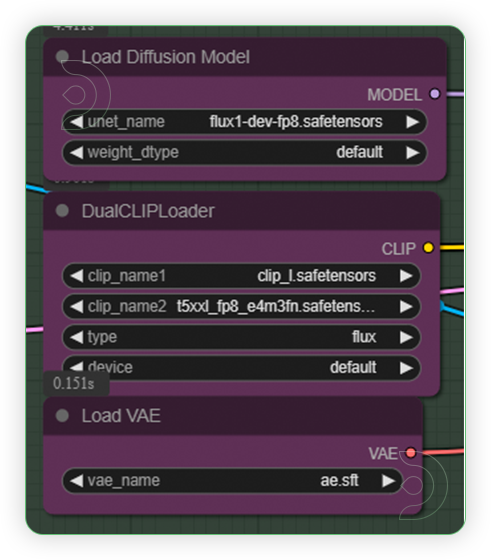Select previous clip_name1 file with left arrow
This screenshot has height=560, width=491.
[x=76, y=276]
